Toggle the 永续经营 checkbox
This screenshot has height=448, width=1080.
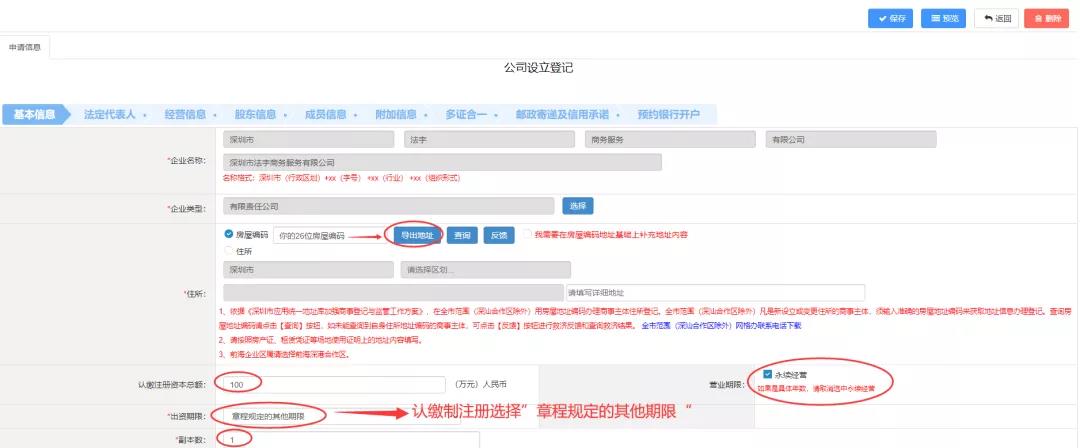(767, 374)
